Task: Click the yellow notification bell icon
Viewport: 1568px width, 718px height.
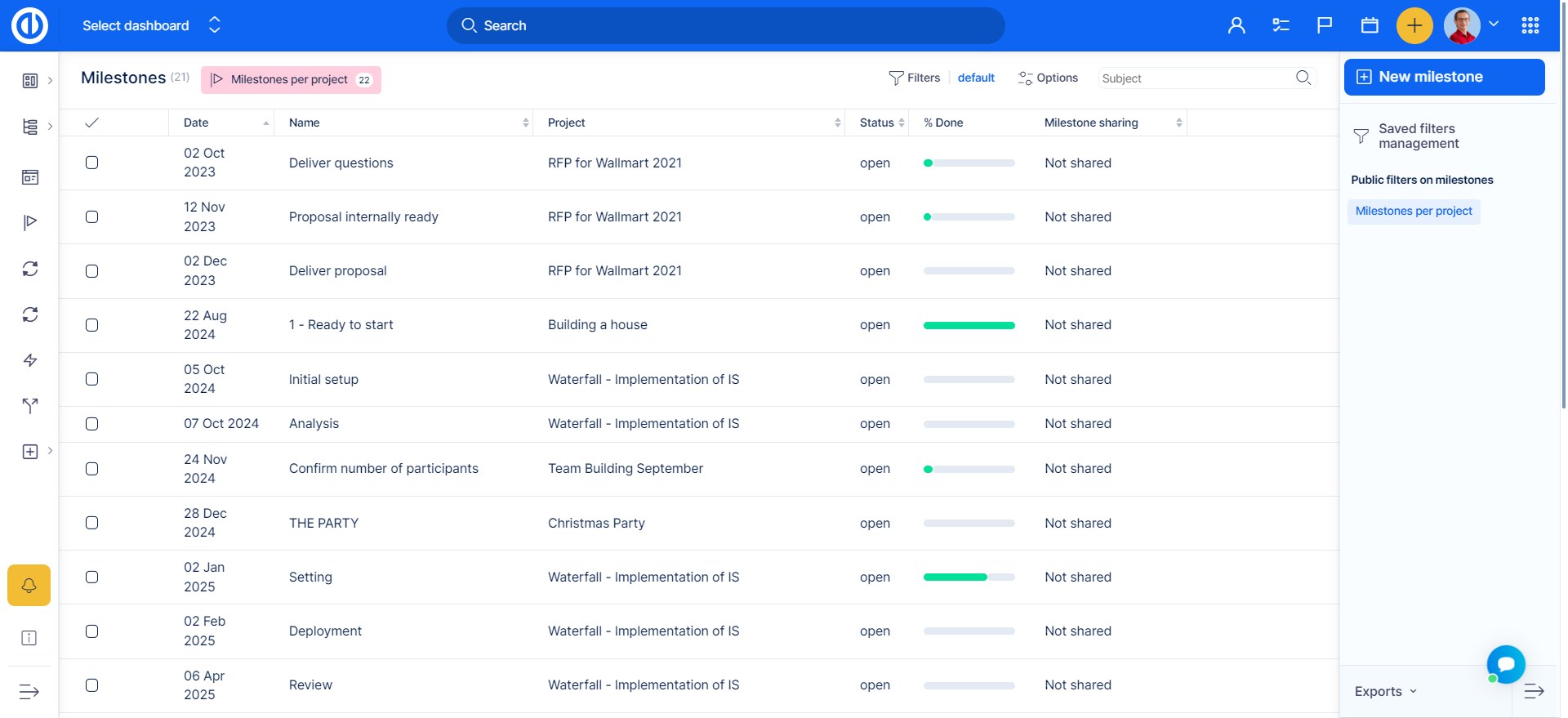Action: point(29,585)
